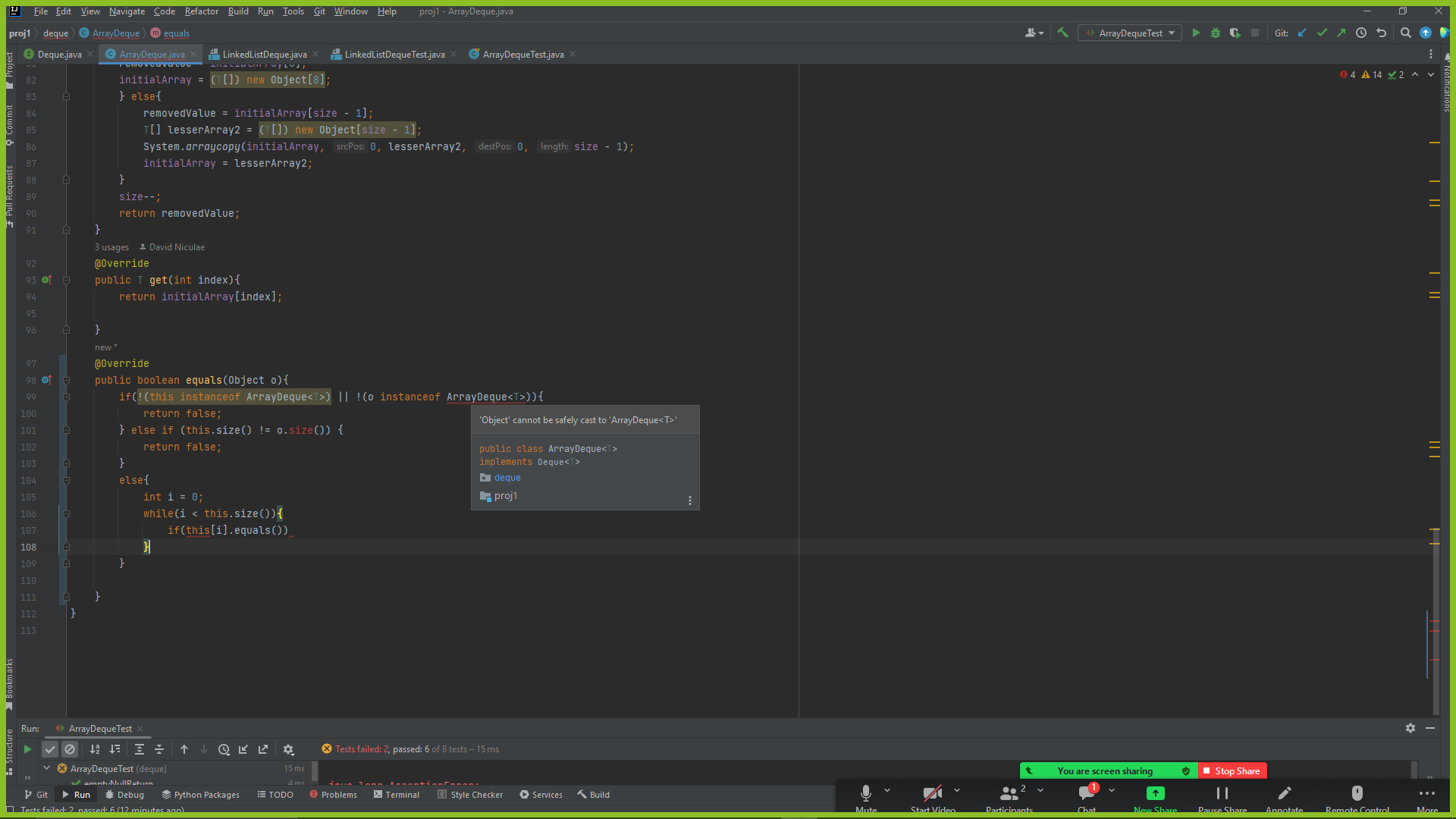Image resolution: width=1456 pixels, height=819 pixels.
Task: Click the Stop Share button
Action: (1232, 770)
